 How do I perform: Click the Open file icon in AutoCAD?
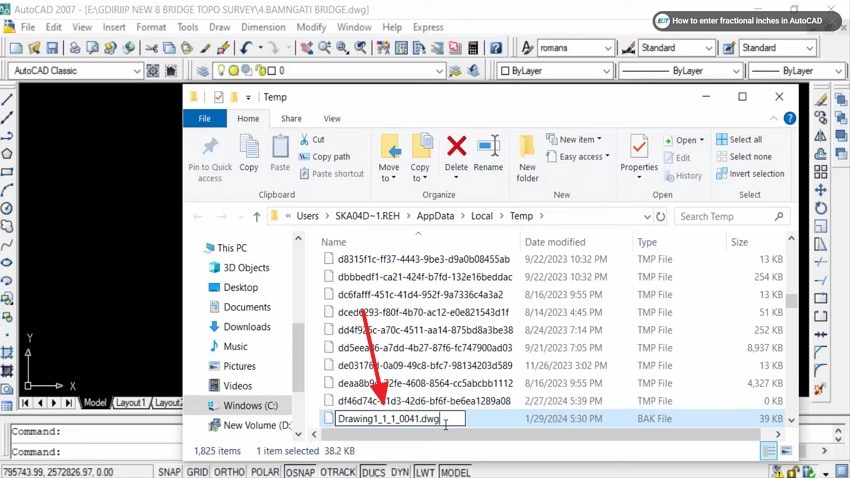34,48
